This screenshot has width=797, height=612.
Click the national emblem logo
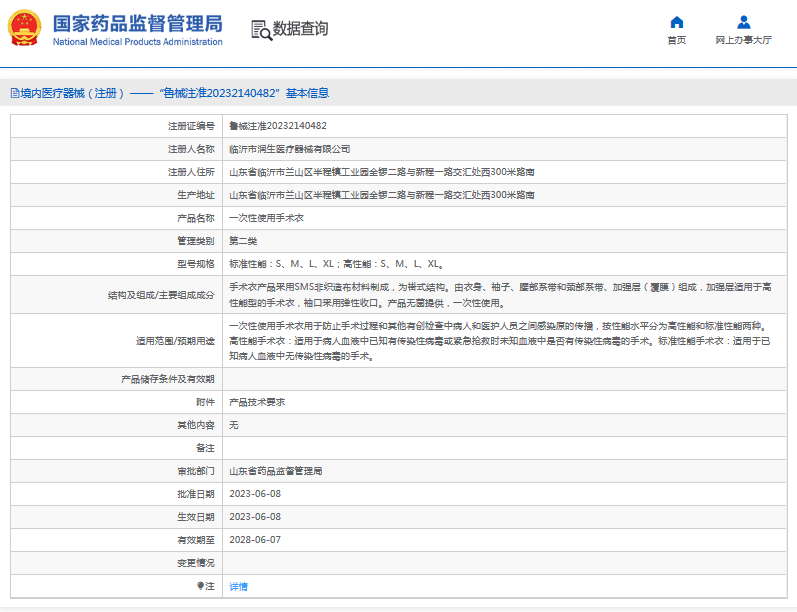click(x=24, y=27)
